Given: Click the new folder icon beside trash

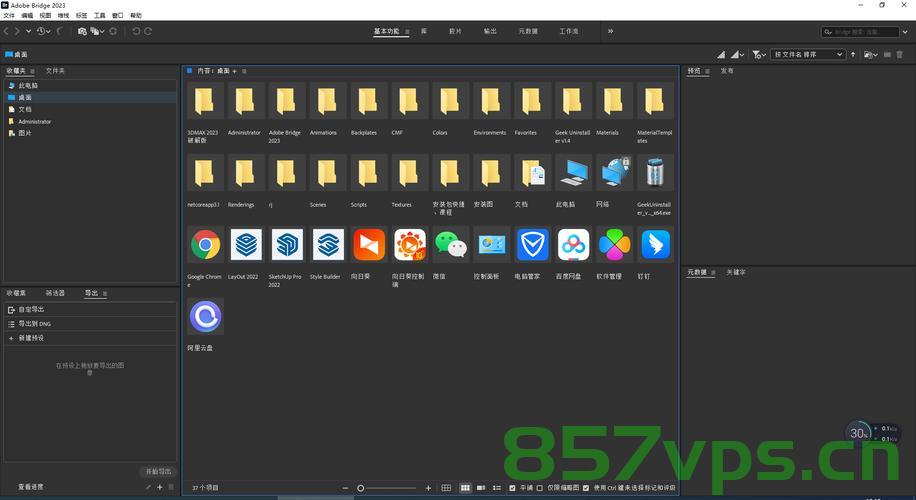Looking at the screenshot, I should (x=887, y=54).
